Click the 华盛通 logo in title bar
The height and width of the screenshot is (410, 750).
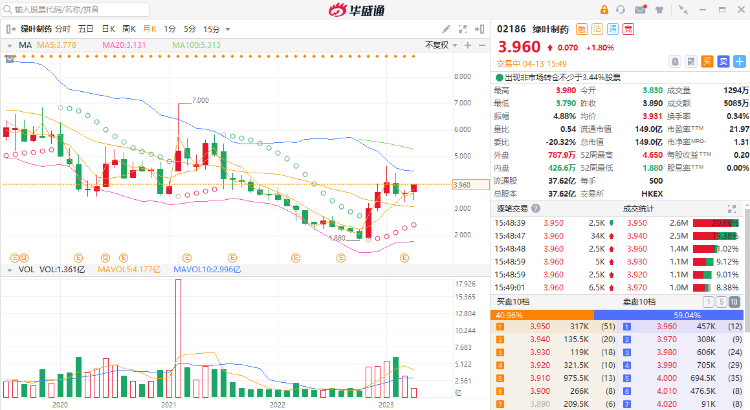[x=357, y=10]
